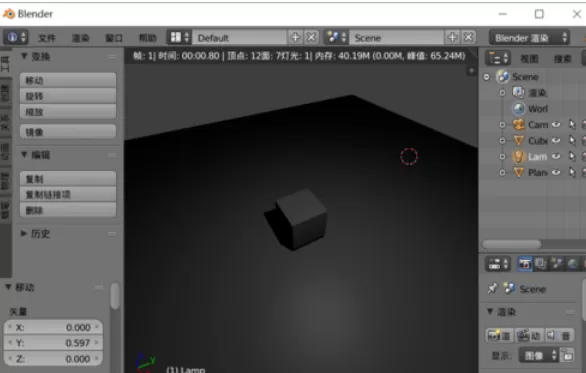Image resolution: width=586 pixels, height=373 pixels.
Task: Add a new scene with plus button
Action: [452, 37]
